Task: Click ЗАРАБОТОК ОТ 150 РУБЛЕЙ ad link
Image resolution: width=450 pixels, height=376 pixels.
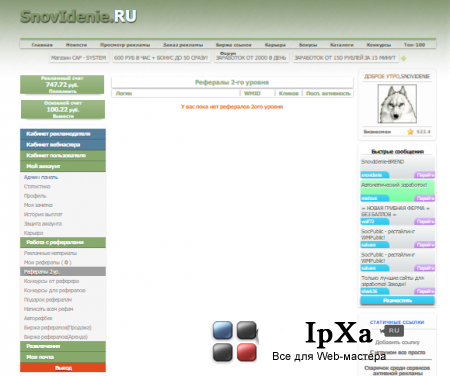Action: (345, 58)
